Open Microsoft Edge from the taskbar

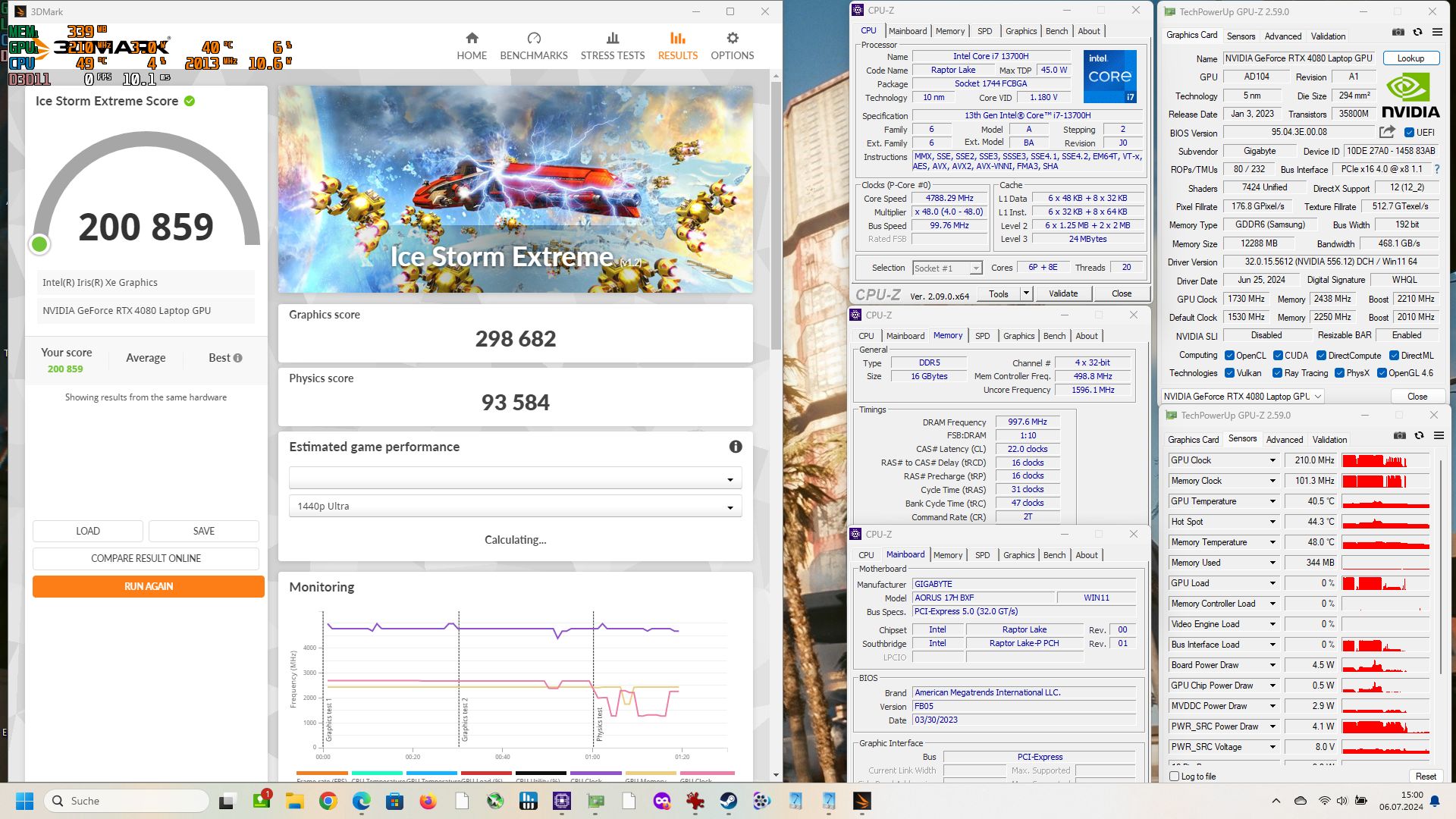(361, 801)
